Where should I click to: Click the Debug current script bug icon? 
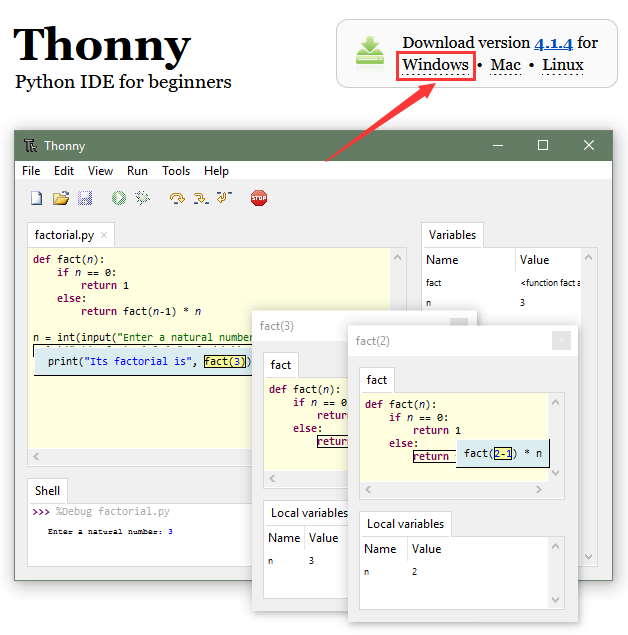143,198
